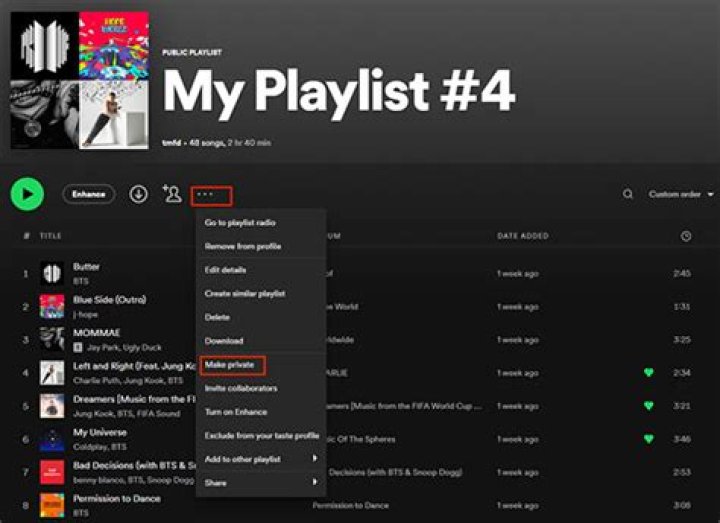This screenshot has width=720, height=523.
Task: Select Make private from the menu
Action: (x=228, y=365)
